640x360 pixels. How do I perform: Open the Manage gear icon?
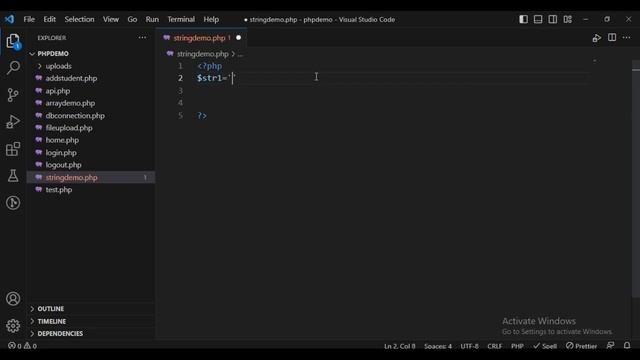13,326
